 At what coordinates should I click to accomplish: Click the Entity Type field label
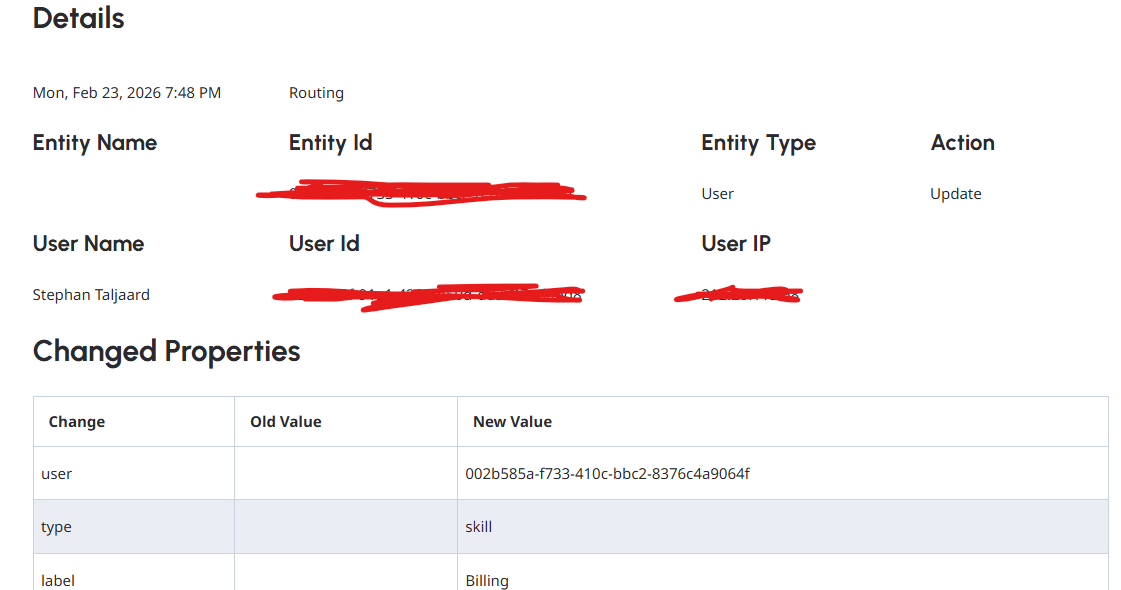pos(758,143)
